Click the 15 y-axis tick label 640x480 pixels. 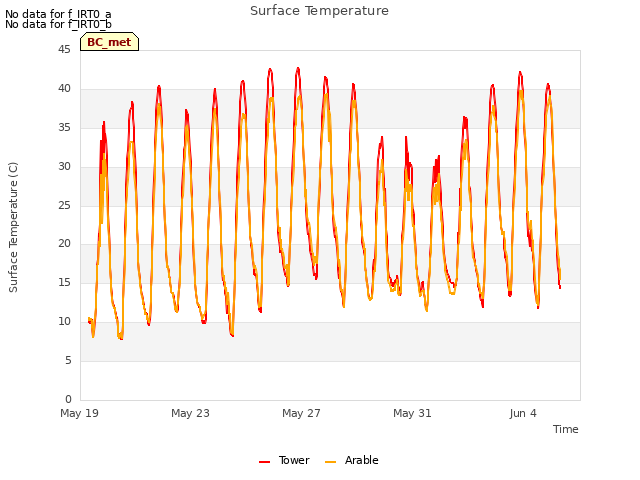click(x=64, y=282)
